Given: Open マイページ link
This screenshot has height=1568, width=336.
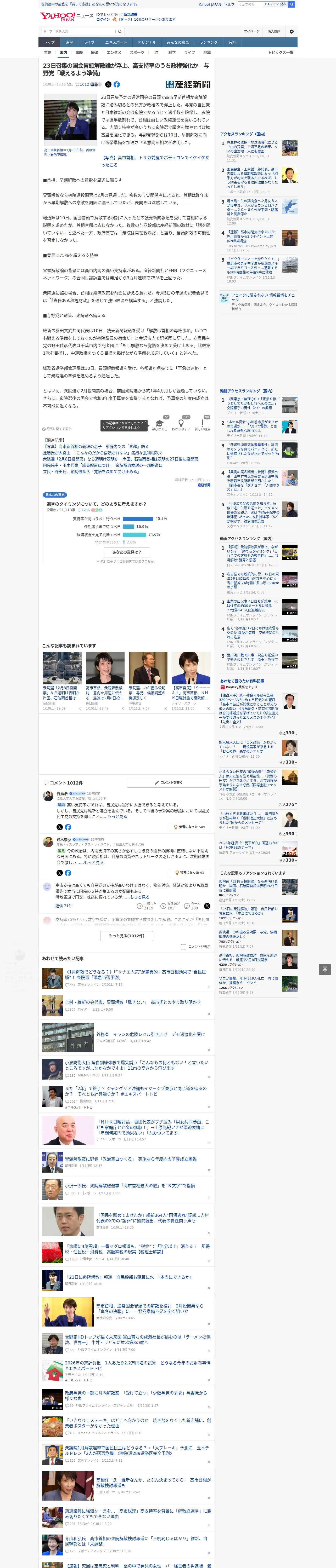Looking at the screenshot, I should [252, 32].
